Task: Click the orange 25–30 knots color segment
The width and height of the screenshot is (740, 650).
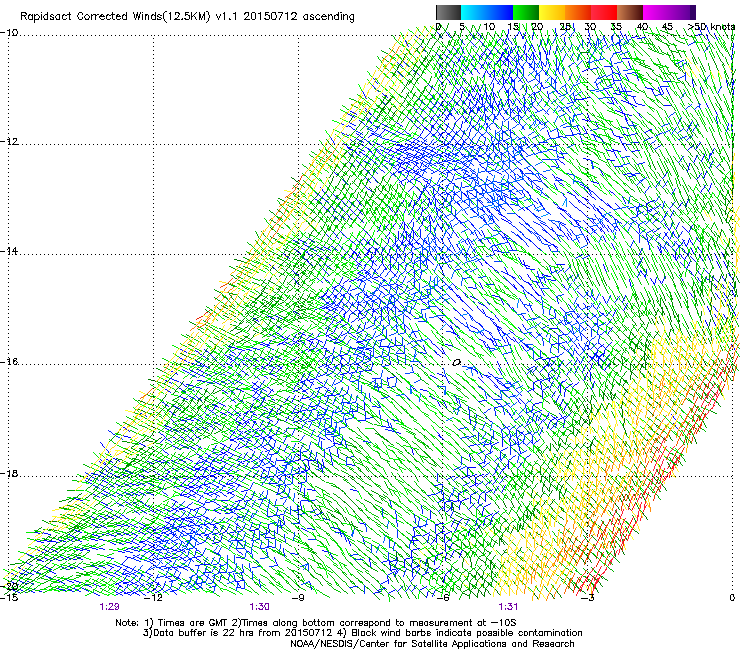Action: pos(578,12)
